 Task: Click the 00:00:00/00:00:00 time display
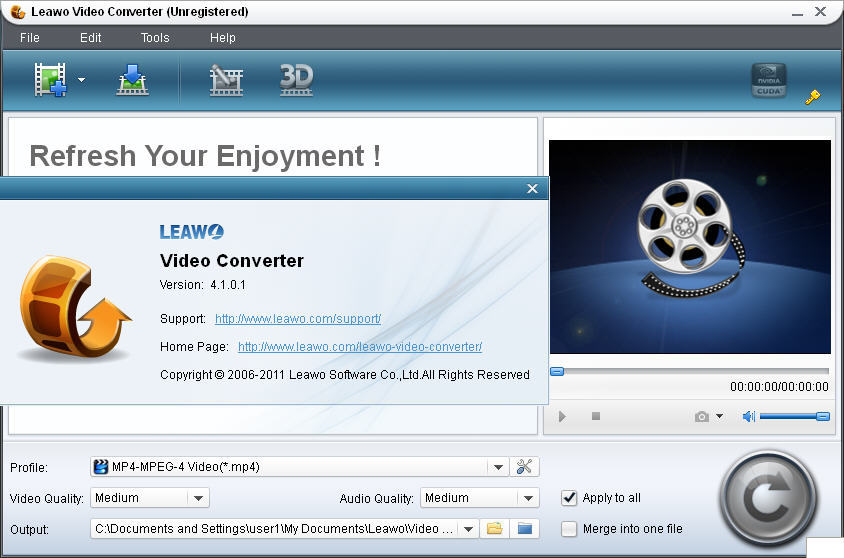779,386
